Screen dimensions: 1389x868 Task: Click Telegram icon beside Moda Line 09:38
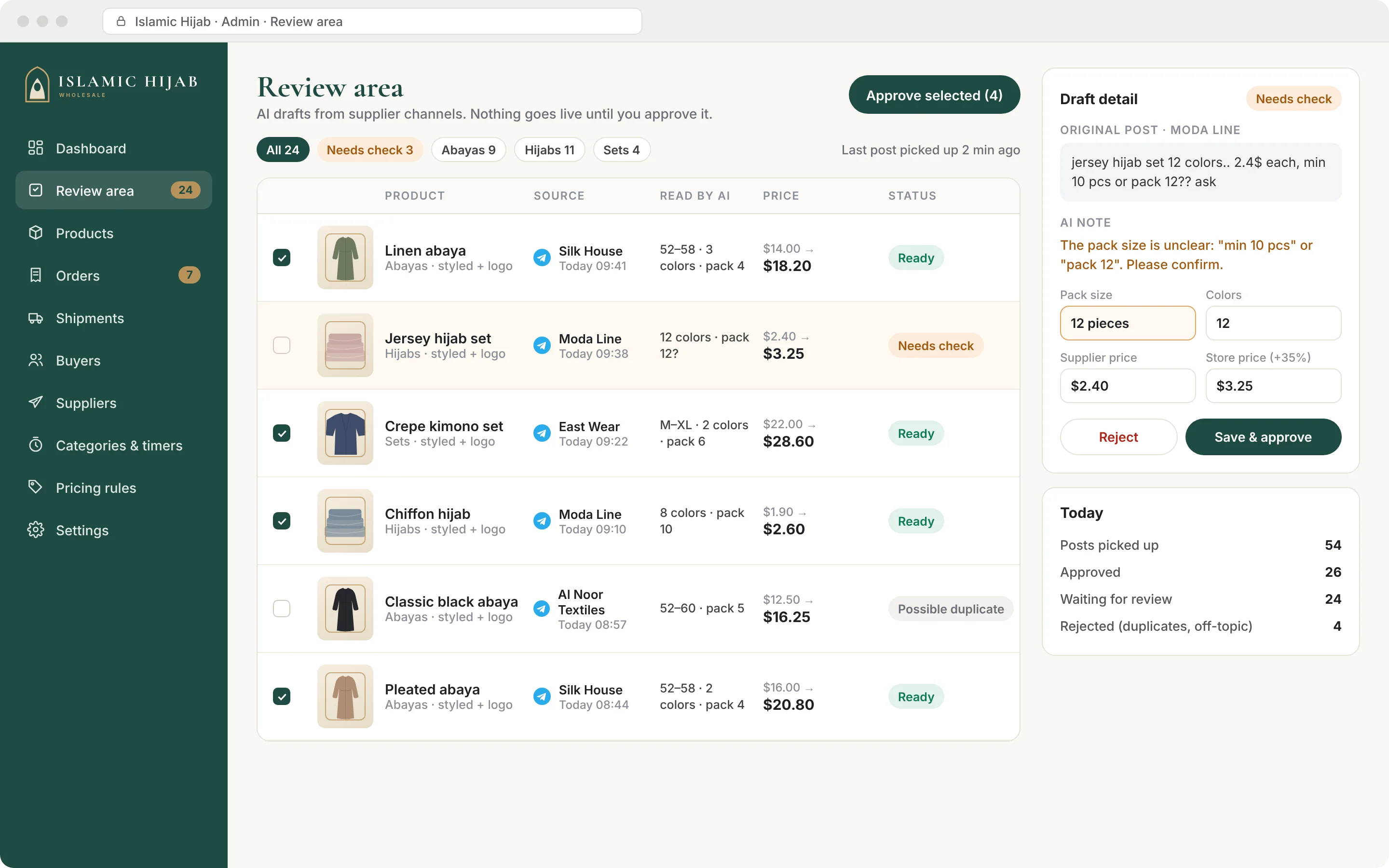coord(542,346)
